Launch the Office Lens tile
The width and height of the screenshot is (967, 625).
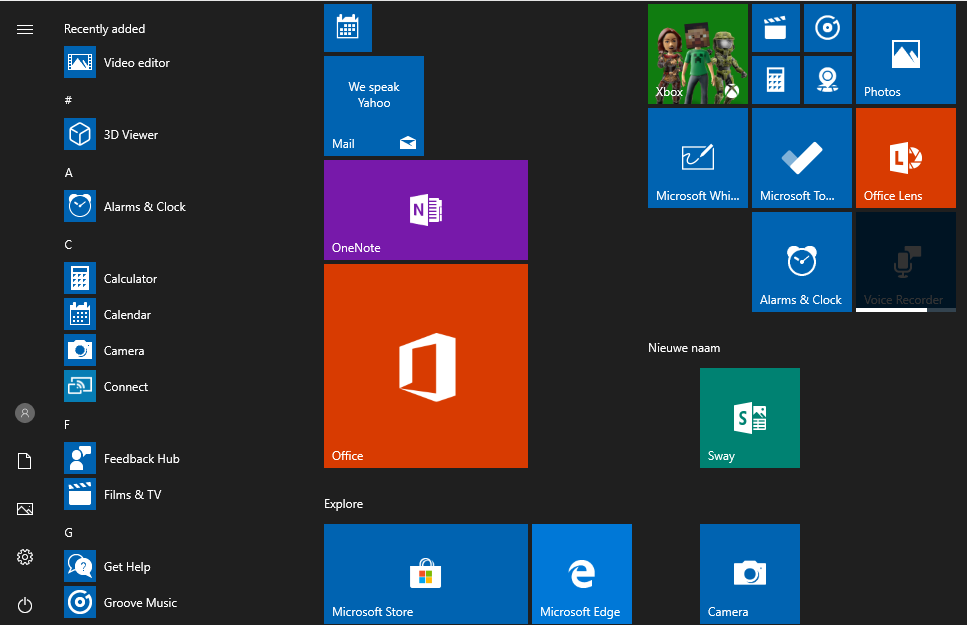pyautogui.click(x=905, y=158)
